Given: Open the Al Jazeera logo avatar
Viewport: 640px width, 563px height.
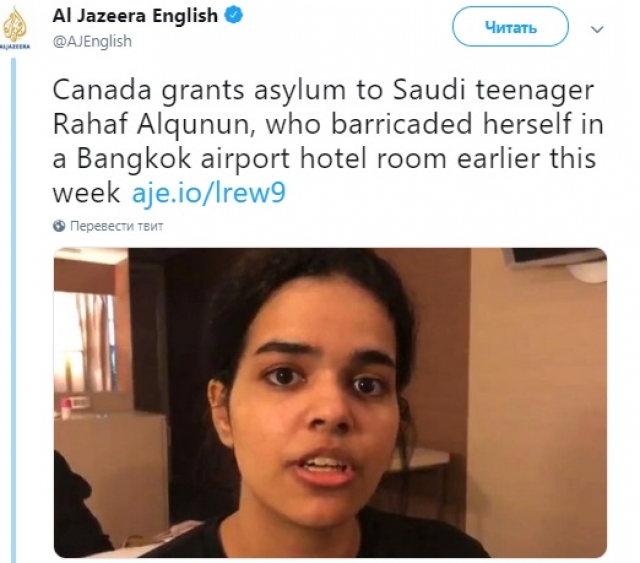Looking at the screenshot, I should coord(16,29).
